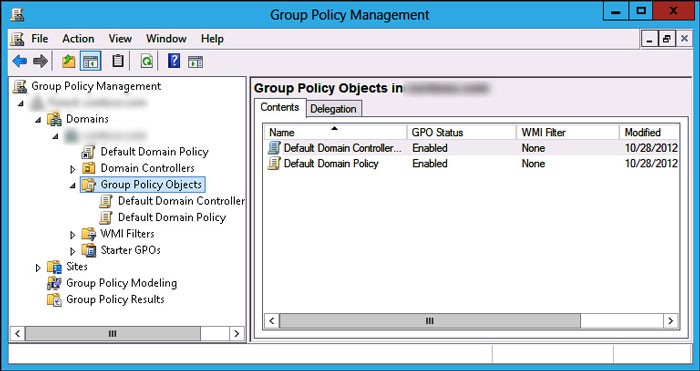Sort by the GPO Status column header

pos(461,132)
